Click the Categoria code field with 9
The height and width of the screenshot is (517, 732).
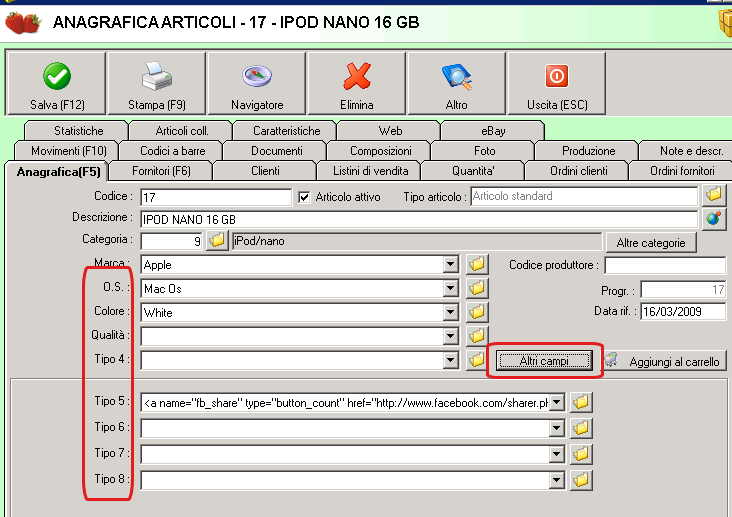point(171,241)
